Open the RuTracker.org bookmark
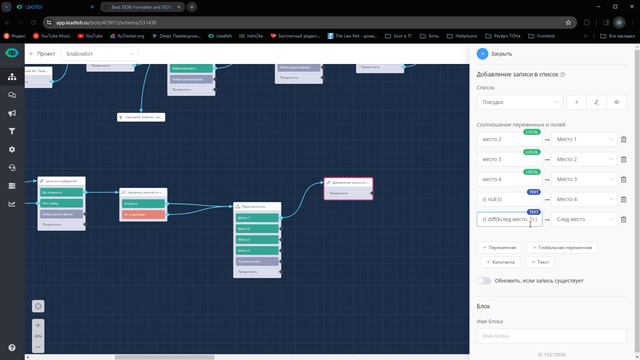The image size is (640, 360). (127, 36)
